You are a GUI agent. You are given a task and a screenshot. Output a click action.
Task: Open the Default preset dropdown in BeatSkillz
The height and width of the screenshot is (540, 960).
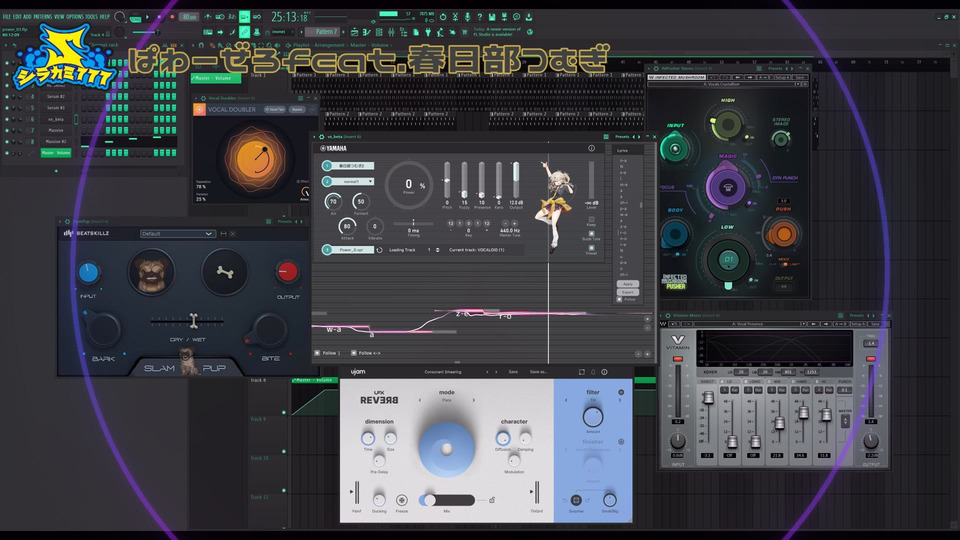click(176, 234)
